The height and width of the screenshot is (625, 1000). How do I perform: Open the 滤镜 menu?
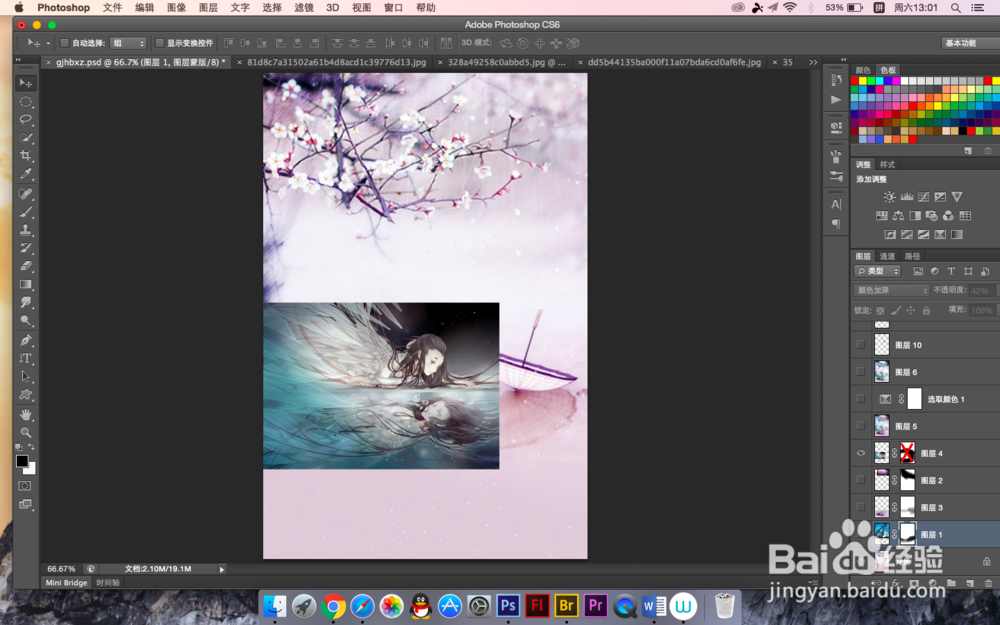point(304,8)
